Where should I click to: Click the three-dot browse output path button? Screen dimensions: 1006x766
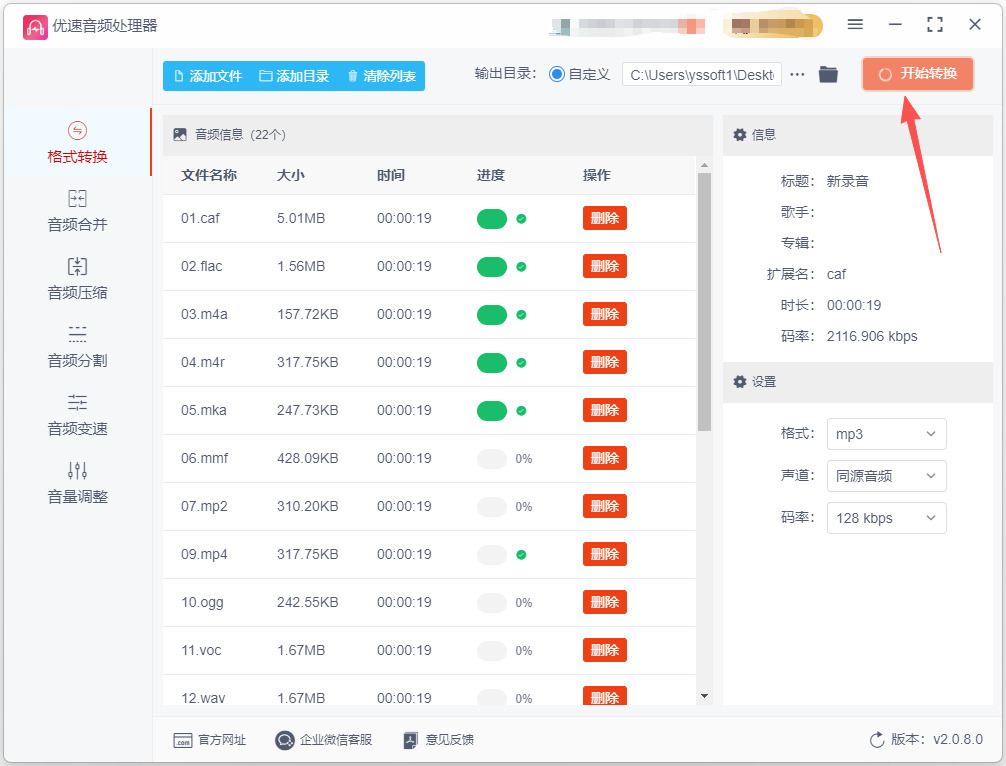click(x=797, y=74)
